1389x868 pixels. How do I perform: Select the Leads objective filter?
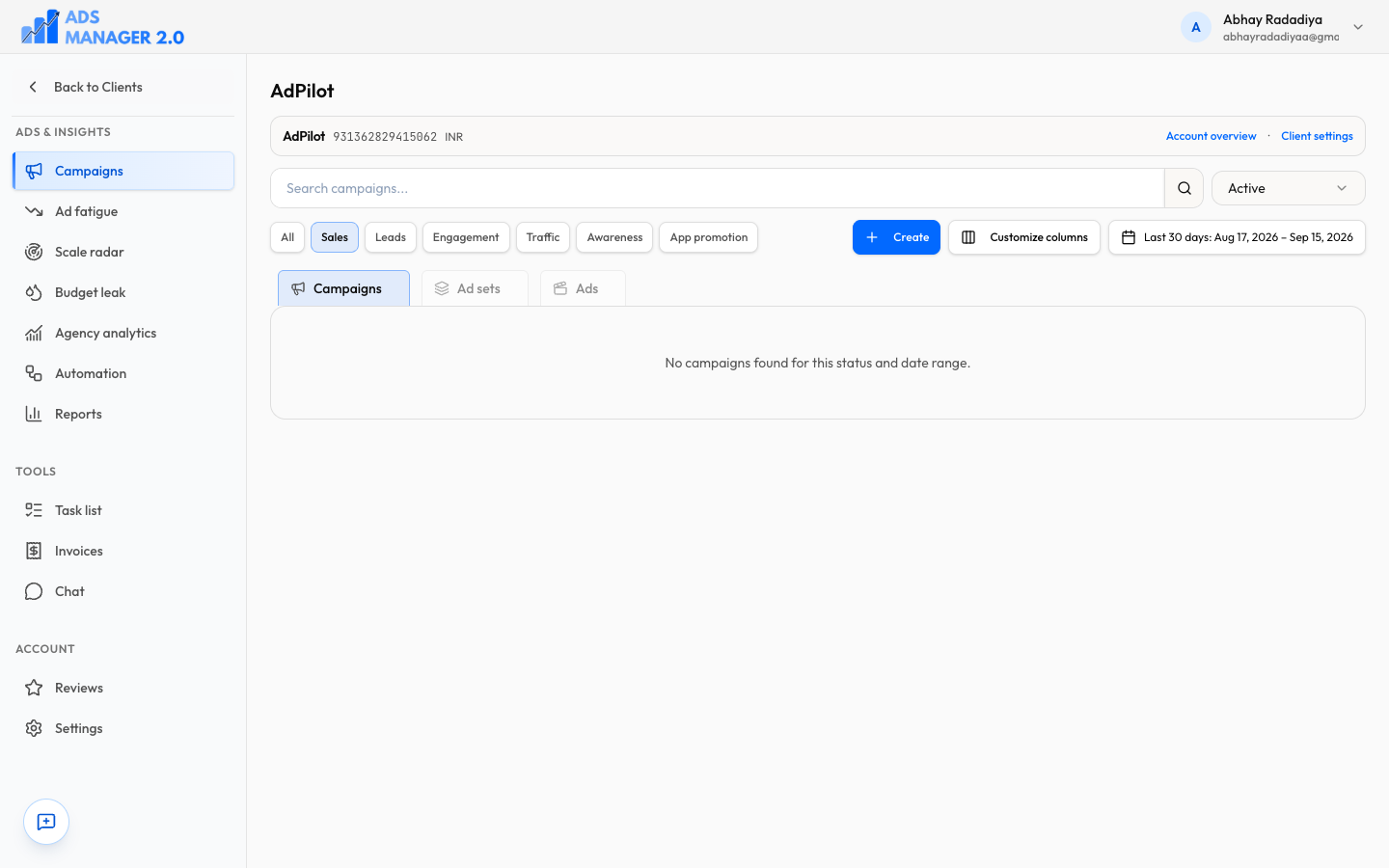pos(391,237)
